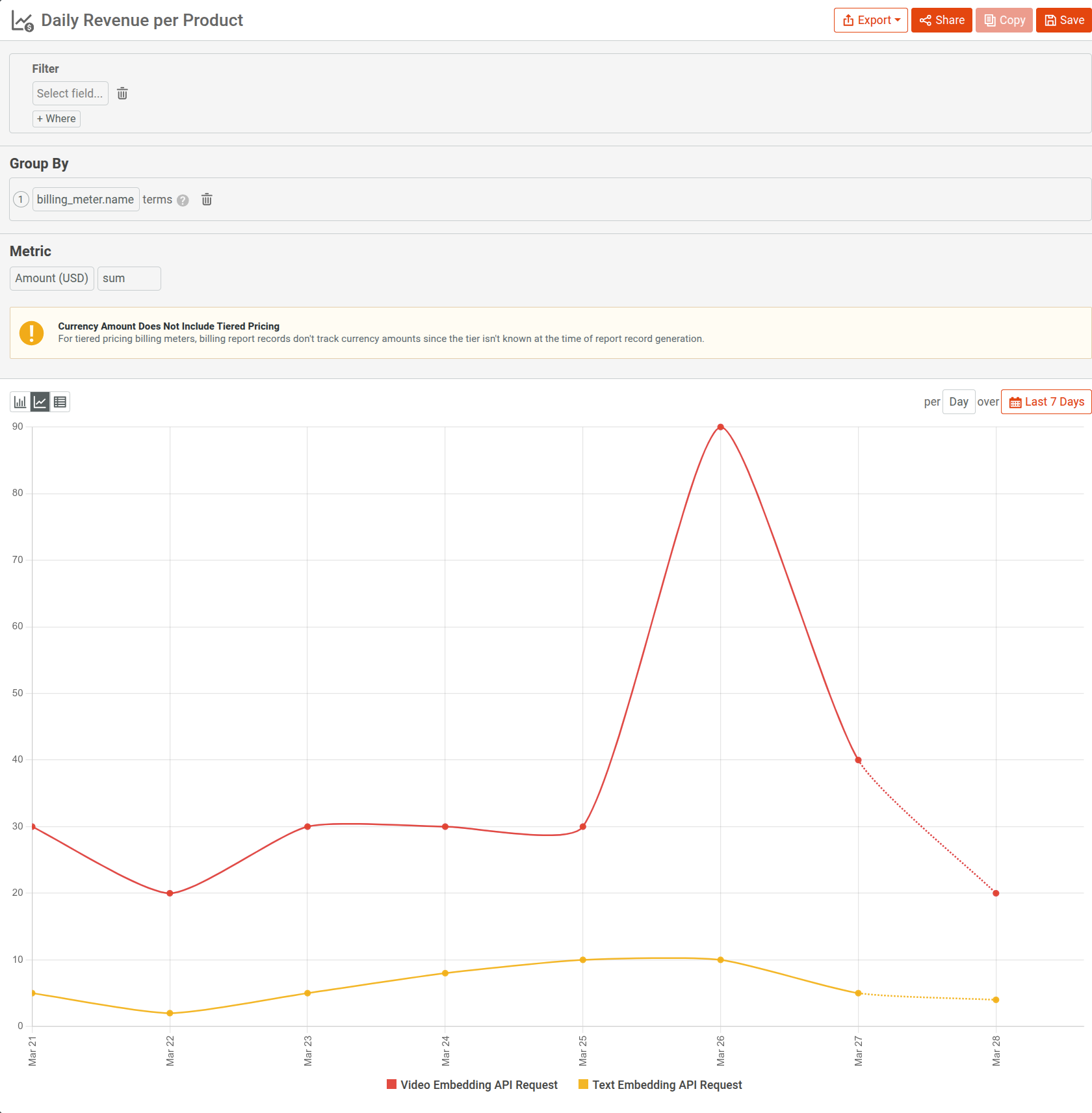
Task: Switch to table view
Action: coord(60,401)
